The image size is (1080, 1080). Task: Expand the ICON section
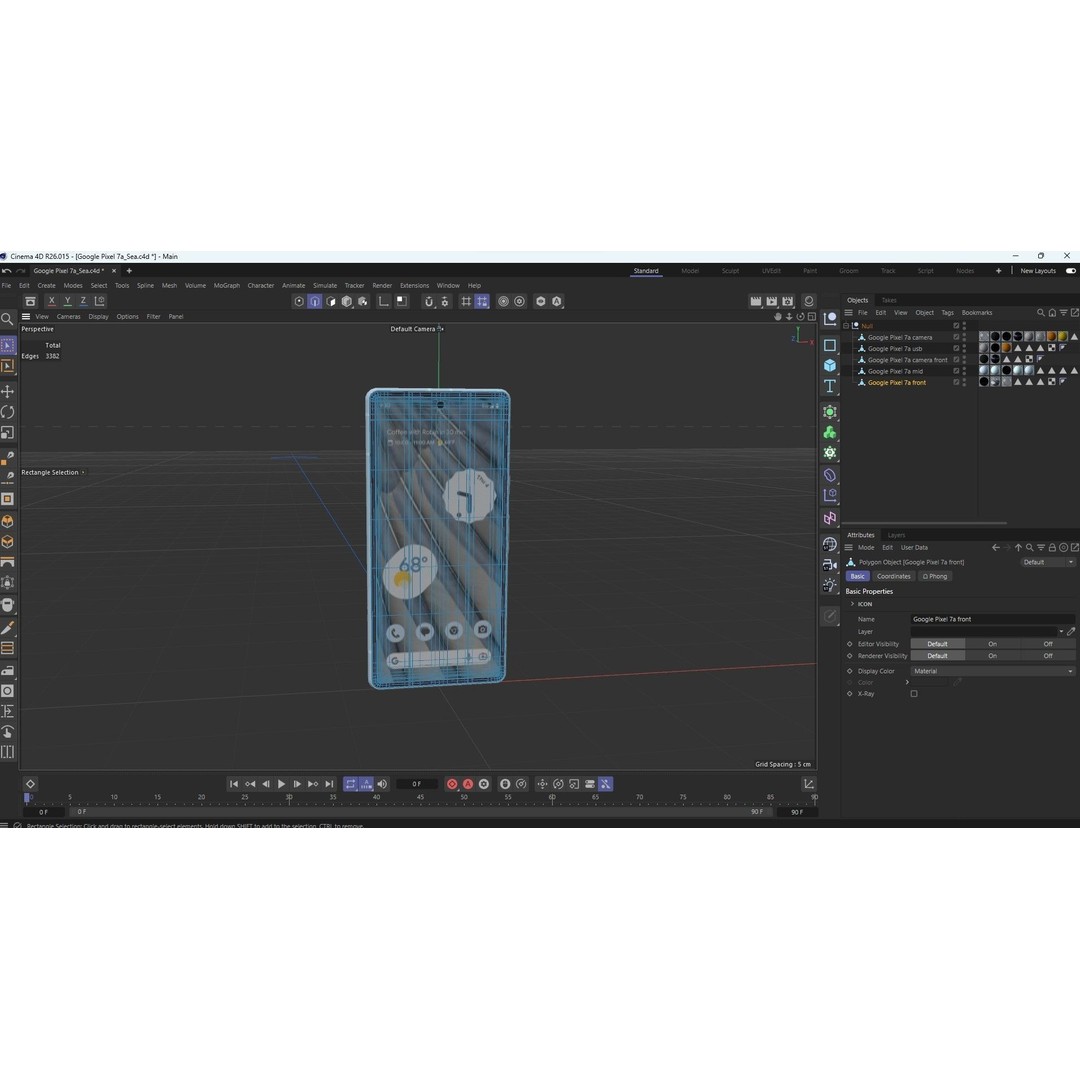(852, 604)
